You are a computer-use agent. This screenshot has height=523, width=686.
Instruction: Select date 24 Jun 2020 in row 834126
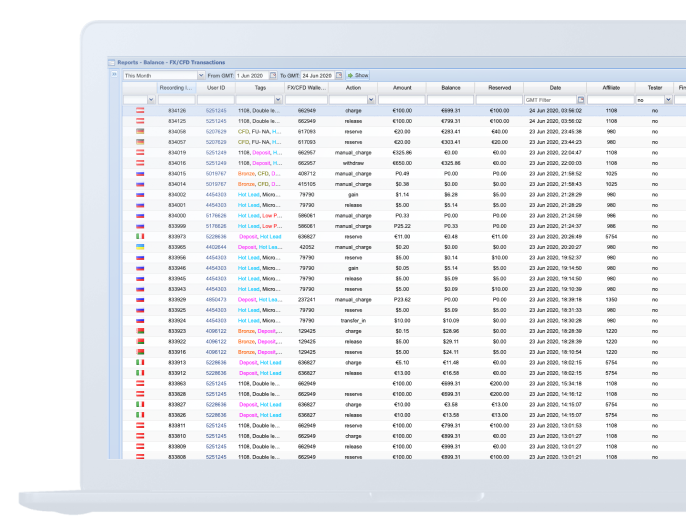click(555, 111)
